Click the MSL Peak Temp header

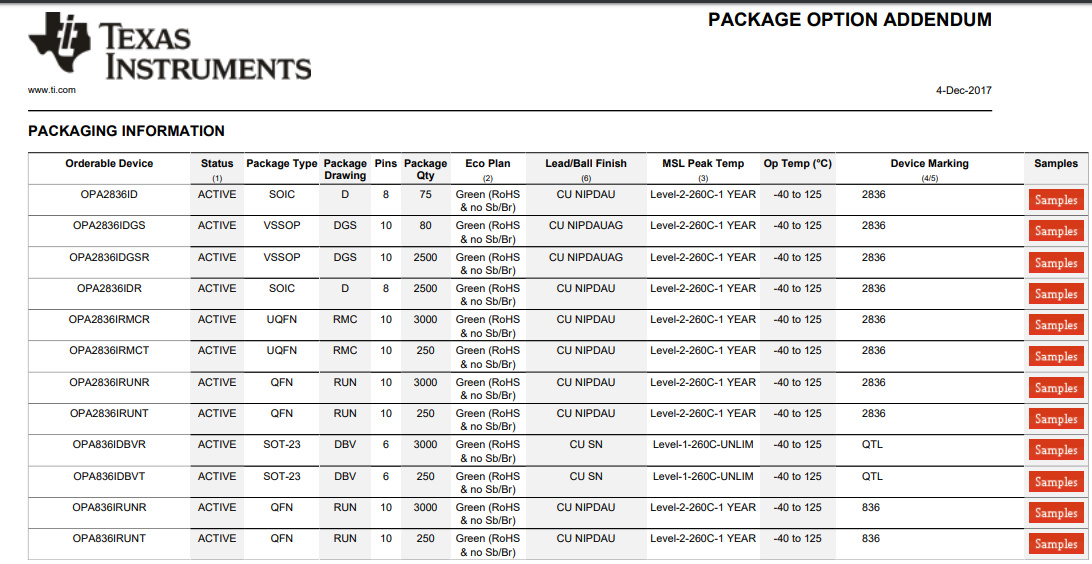click(703, 164)
